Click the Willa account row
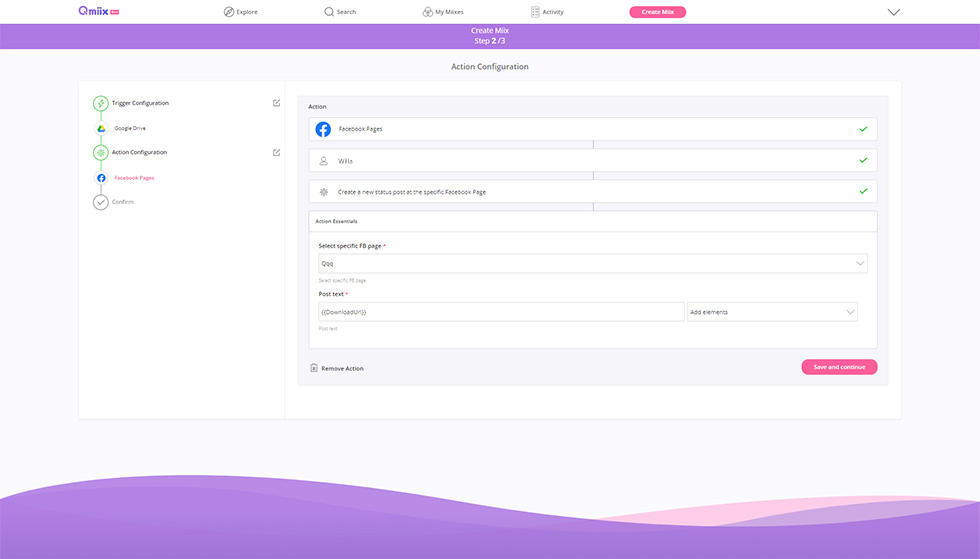Viewport: 980px width, 559px height. click(x=592, y=160)
